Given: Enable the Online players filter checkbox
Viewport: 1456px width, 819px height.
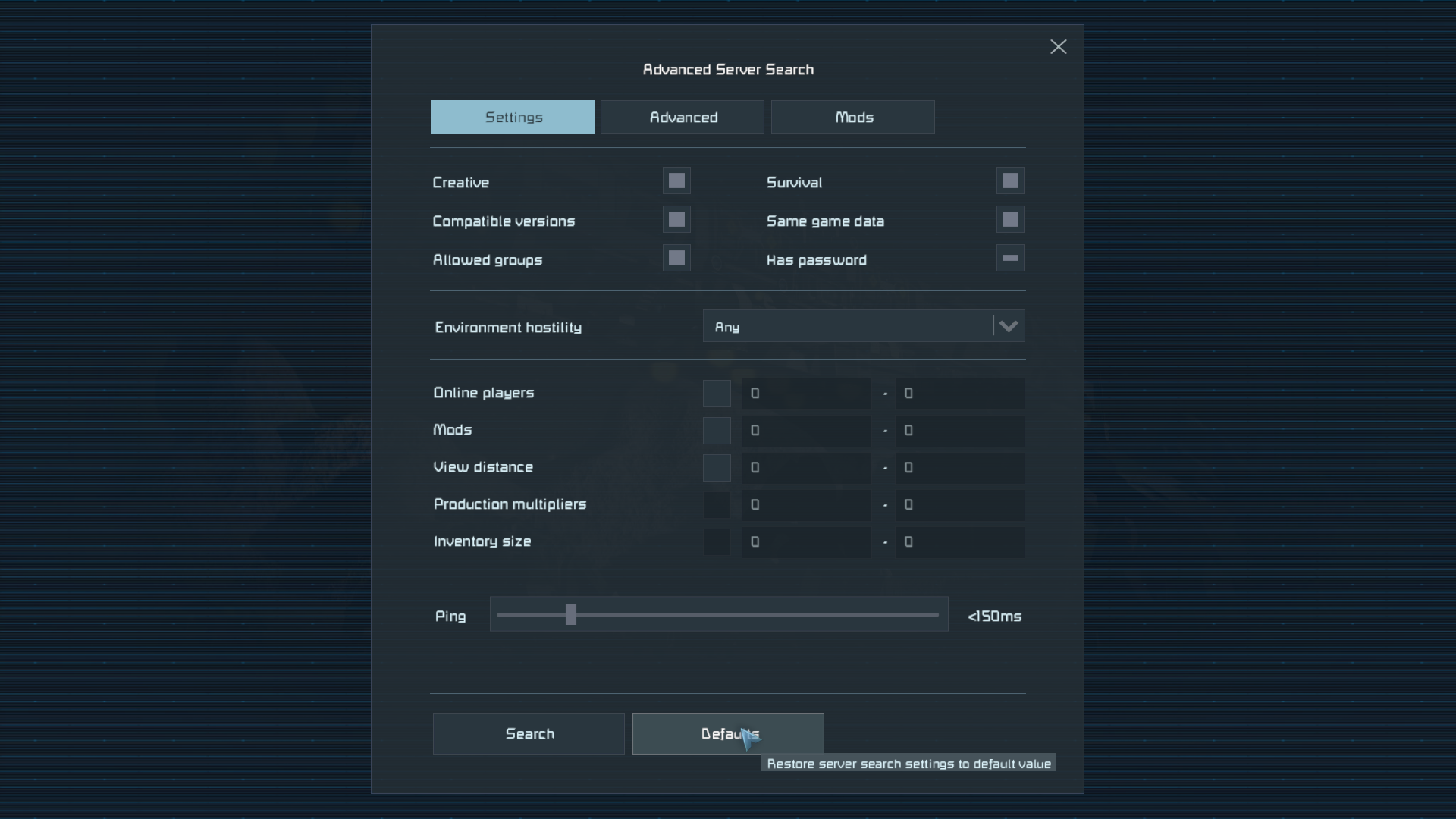Looking at the screenshot, I should coord(717,394).
